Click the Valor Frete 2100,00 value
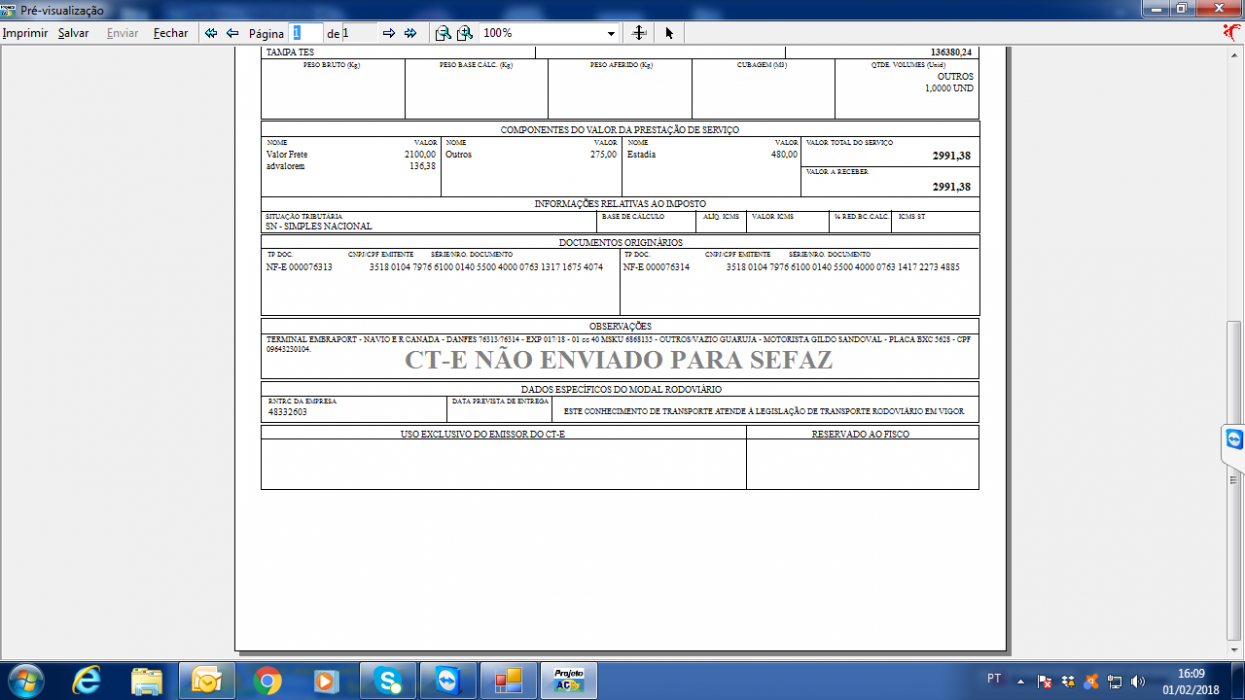 click(420, 155)
